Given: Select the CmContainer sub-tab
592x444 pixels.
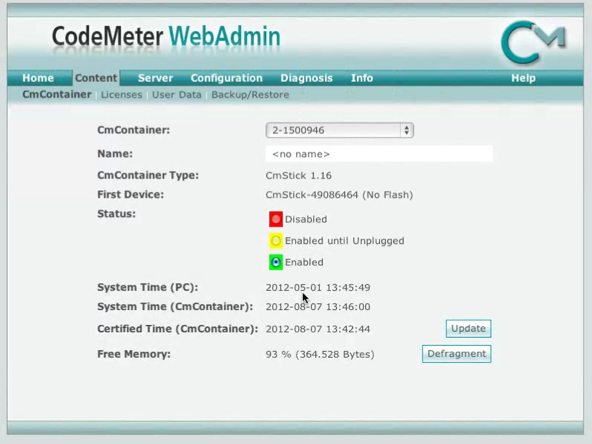Looking at the screenshot, I should click(x=57, y=94).
